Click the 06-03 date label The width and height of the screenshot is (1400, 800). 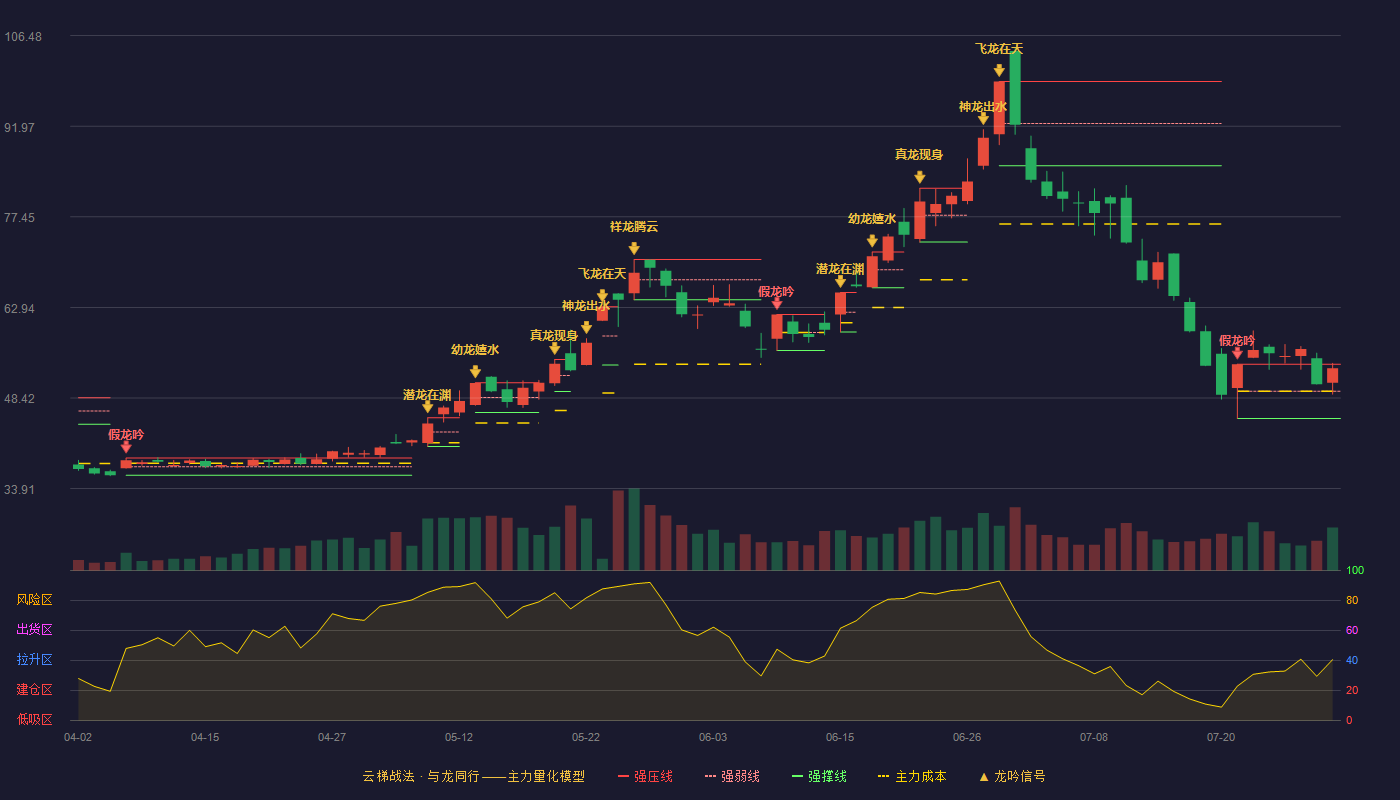point(713,737)
